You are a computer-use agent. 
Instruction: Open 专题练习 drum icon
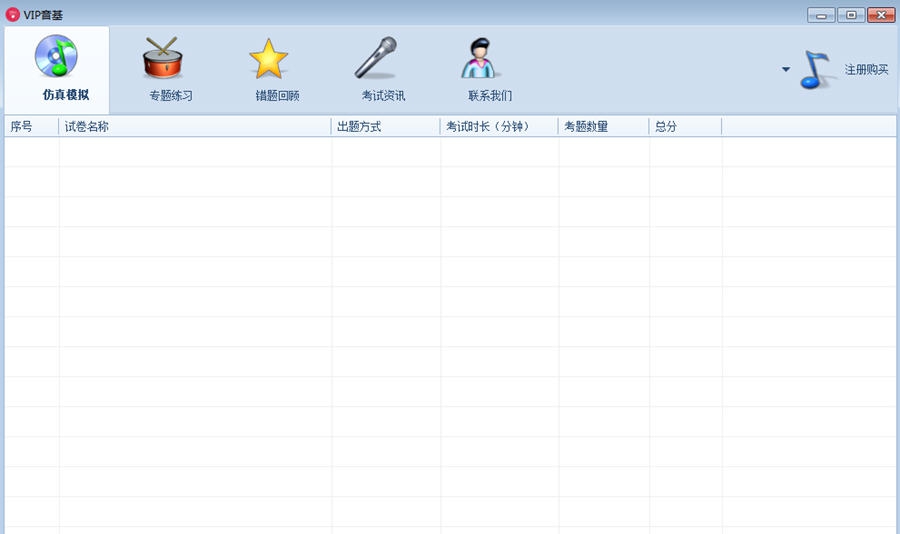162,58
